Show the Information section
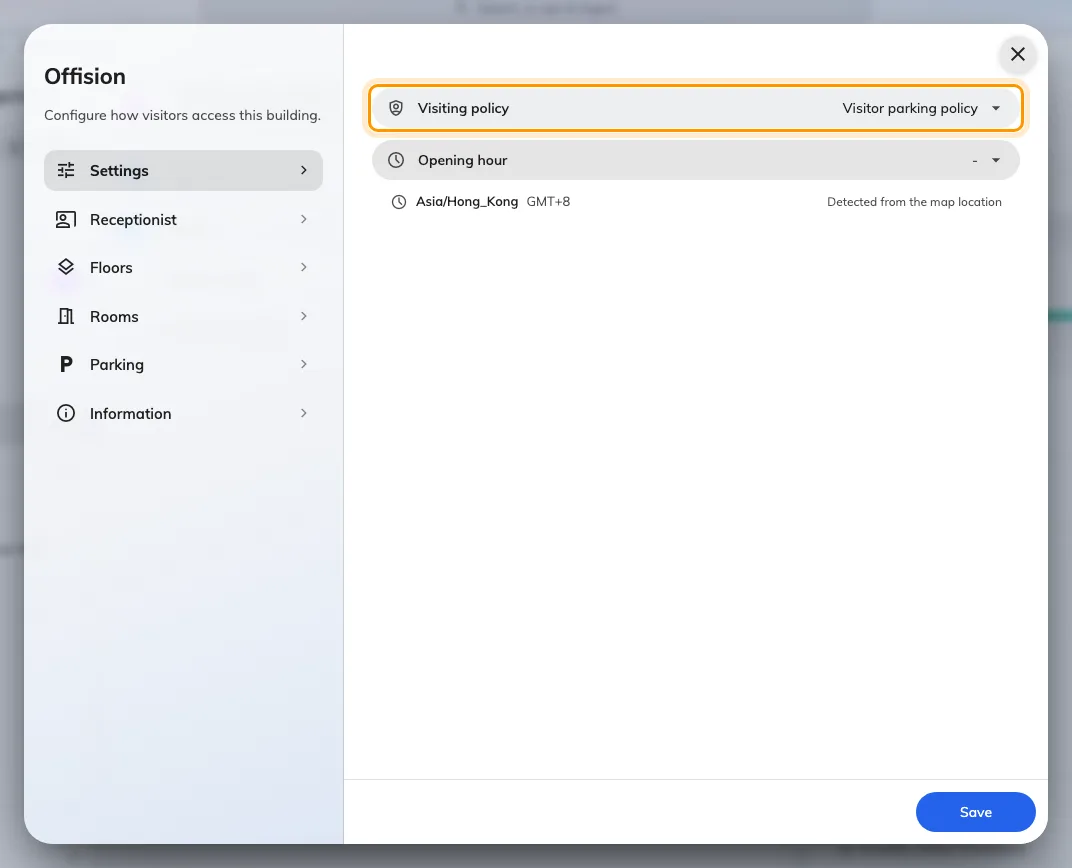The width and height of the screenshot is (1072, 868). [x=183, y=413]
